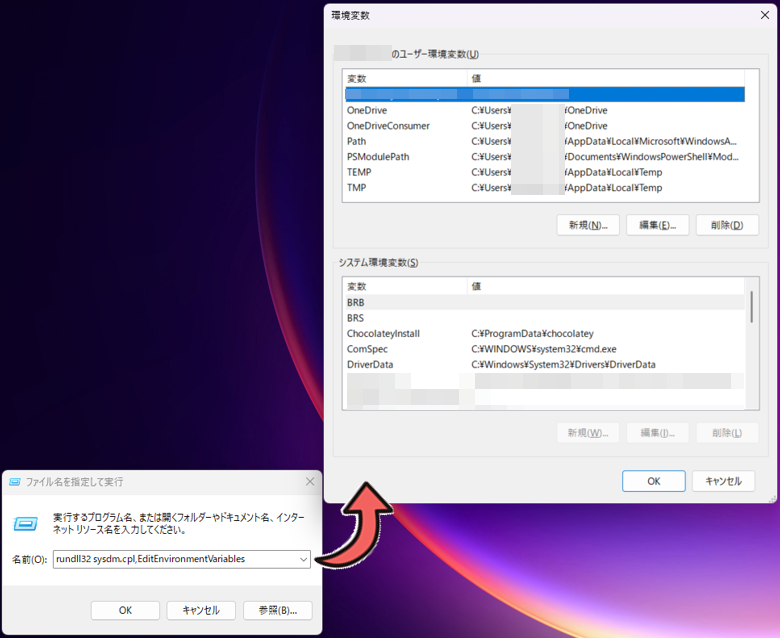
Task: Click 削除(D) under user variables
Action: tap(727, 225)
